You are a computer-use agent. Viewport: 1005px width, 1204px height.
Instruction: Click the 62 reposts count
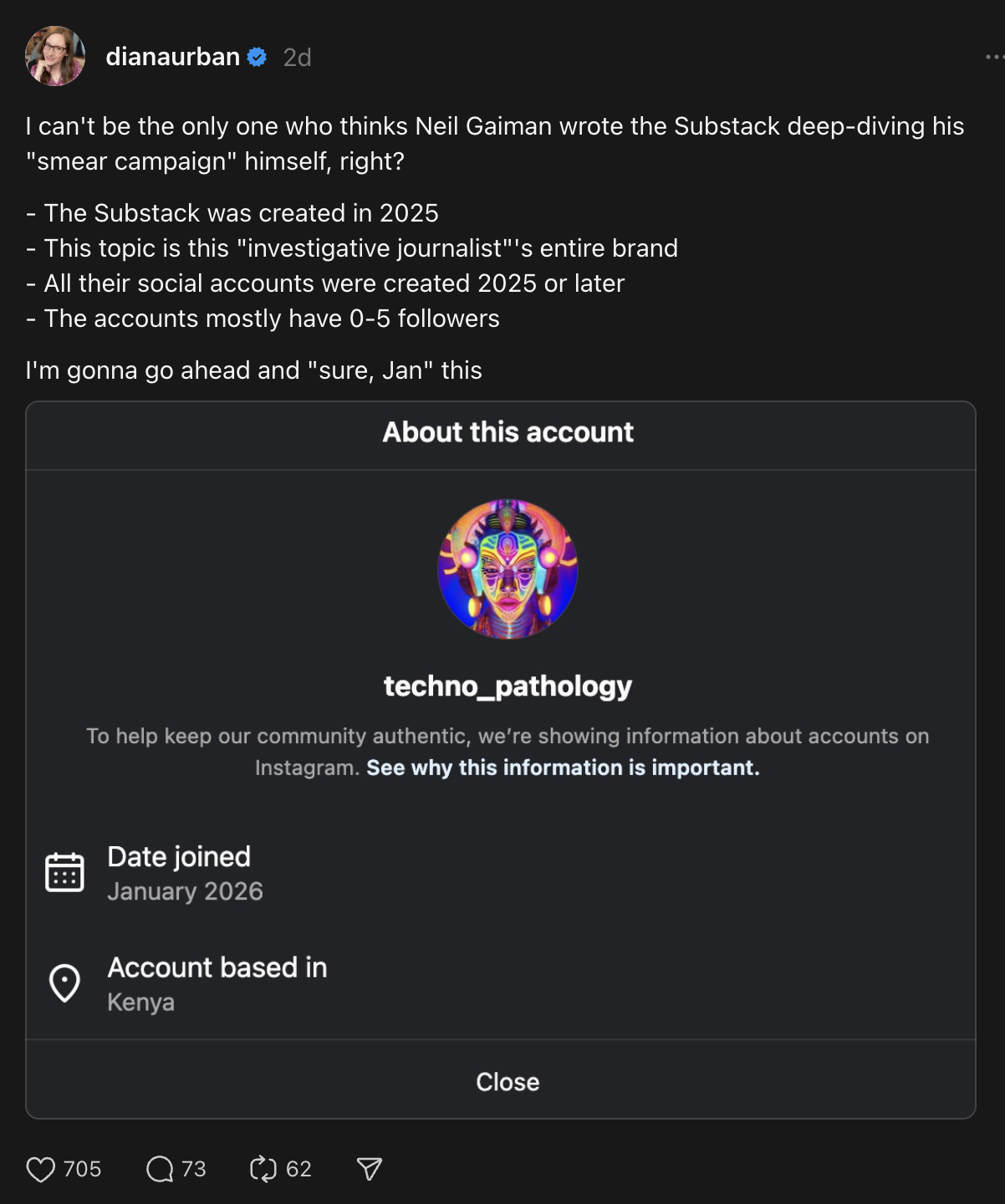tap(298, 1169)
